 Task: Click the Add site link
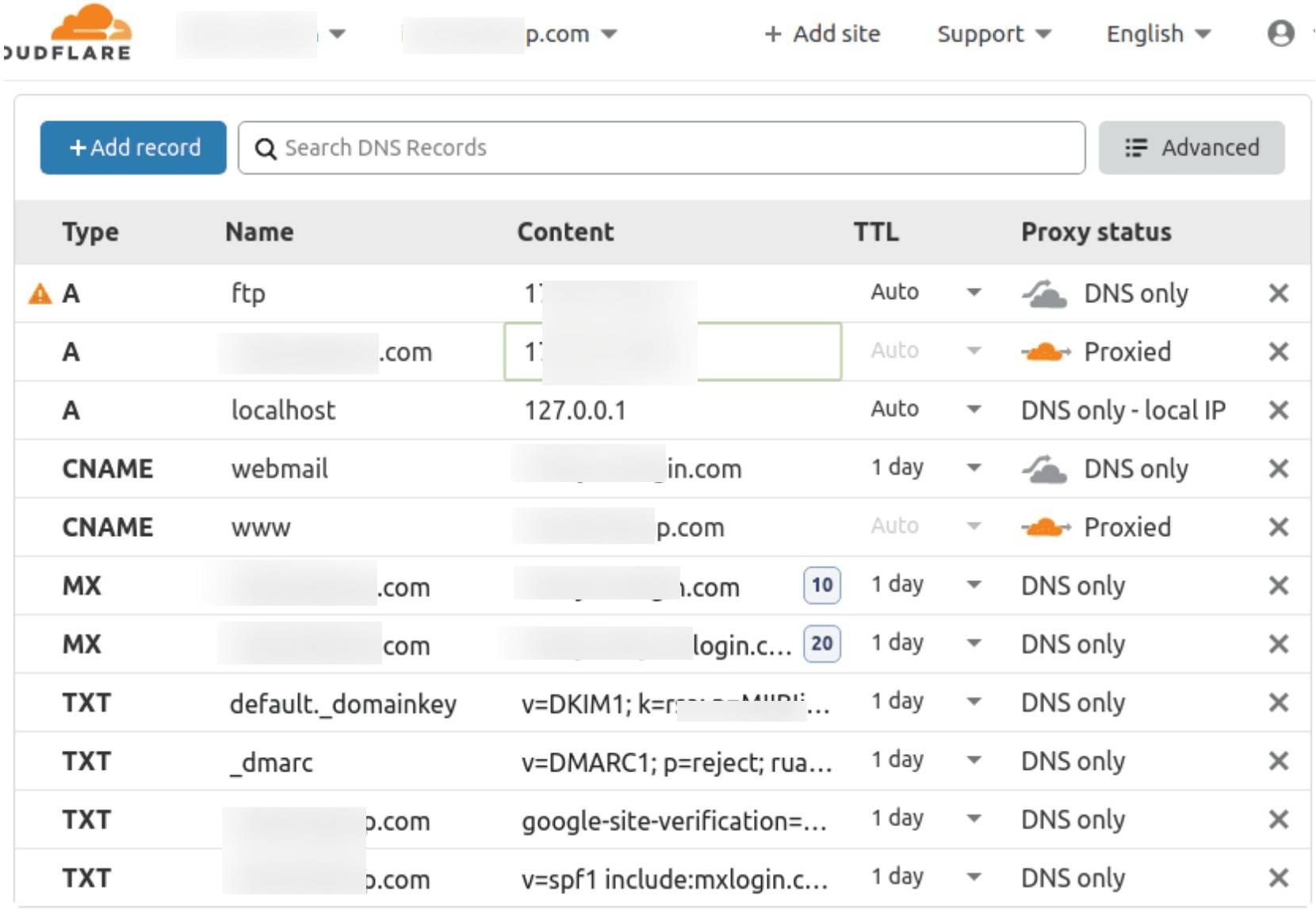click(x=822, y=33)
